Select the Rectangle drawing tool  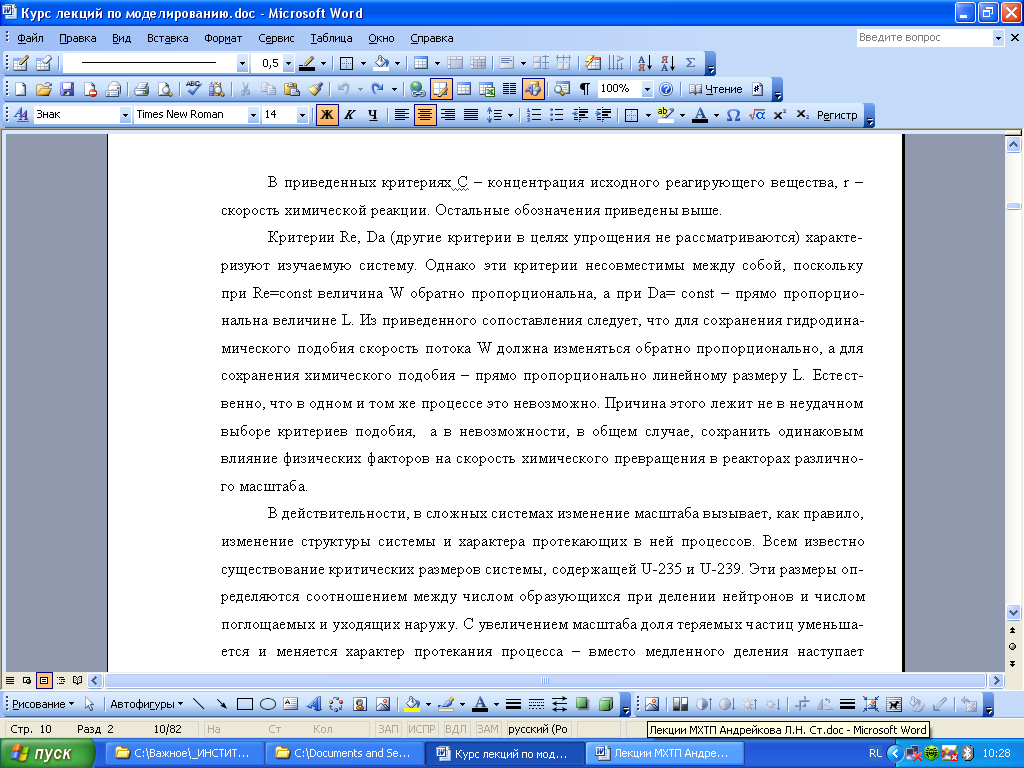click(x=245, y=704)
